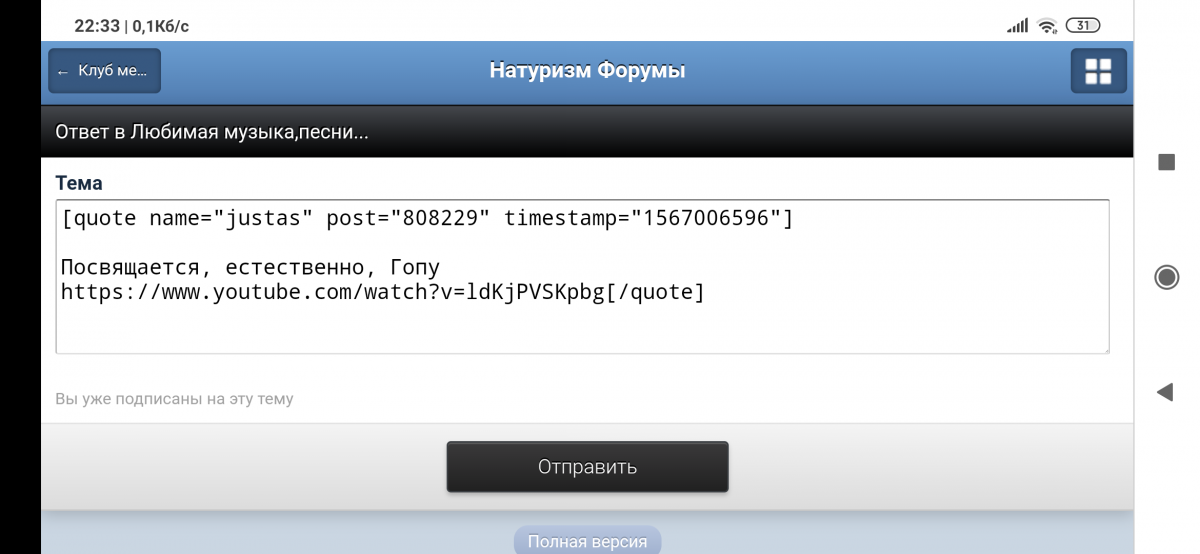Open the grid menu icon in header
Image resolution: width=1200 pixels, height=554 pixels.
[1098, 71]
